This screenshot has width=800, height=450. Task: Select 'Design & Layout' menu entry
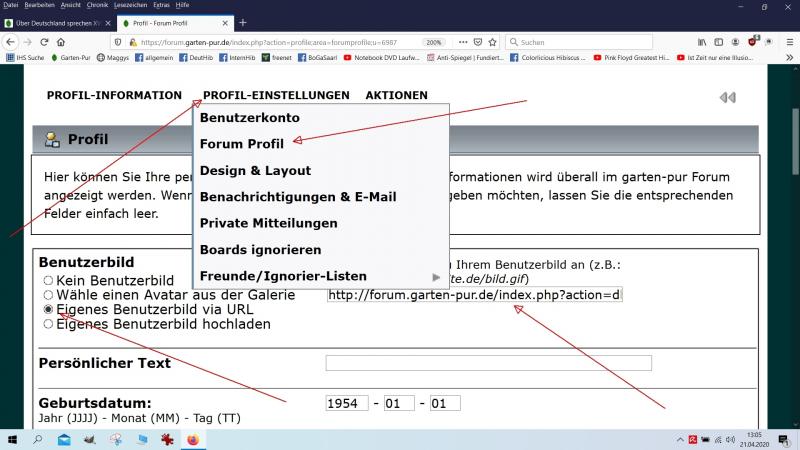click(x=255, y=171)
